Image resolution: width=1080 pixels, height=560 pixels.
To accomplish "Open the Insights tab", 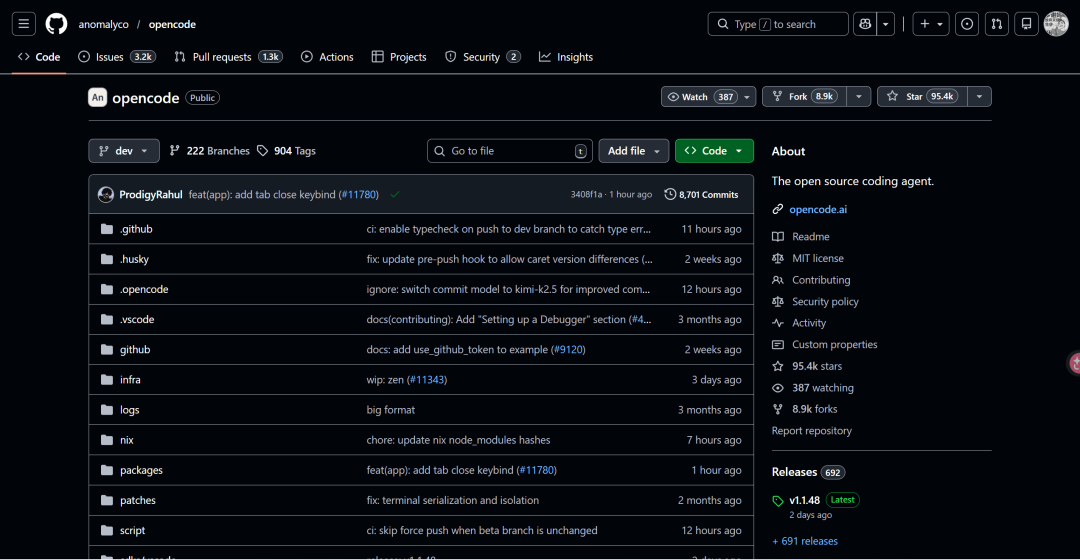I will pyautogui.click(x=565, y=57).
